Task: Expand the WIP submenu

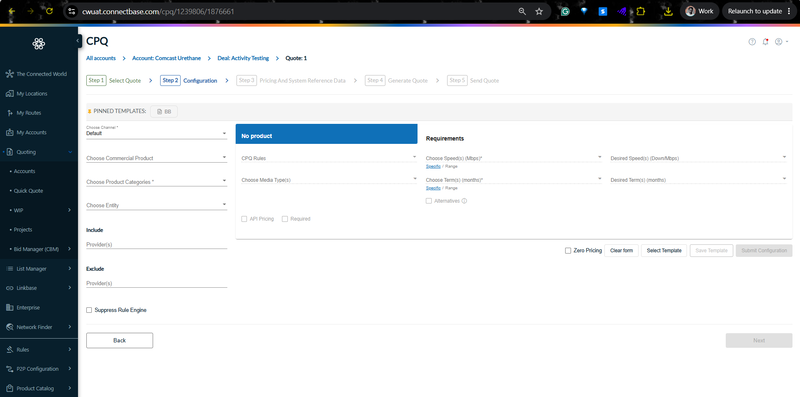Action: 69,210
